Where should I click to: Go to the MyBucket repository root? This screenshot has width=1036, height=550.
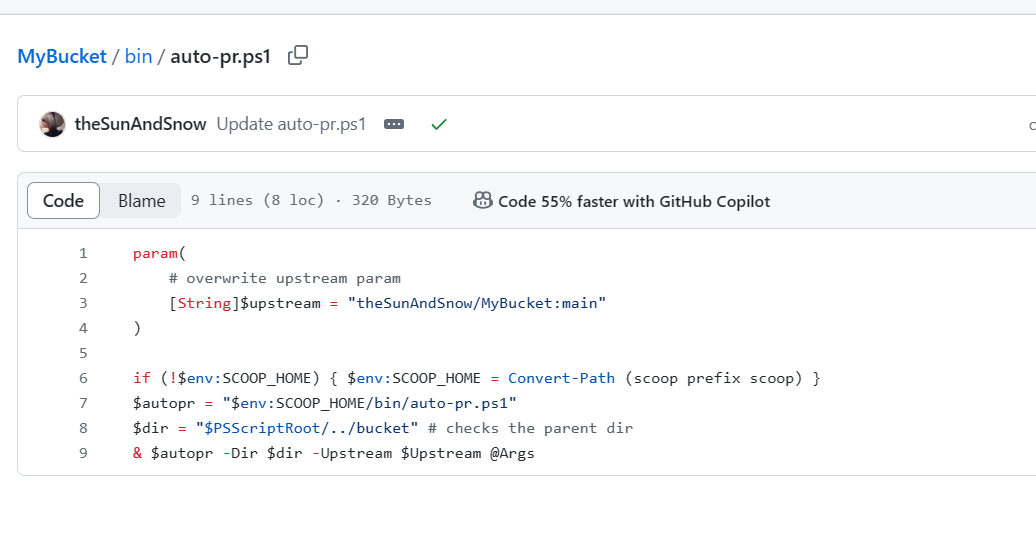[x=62, y=56]
